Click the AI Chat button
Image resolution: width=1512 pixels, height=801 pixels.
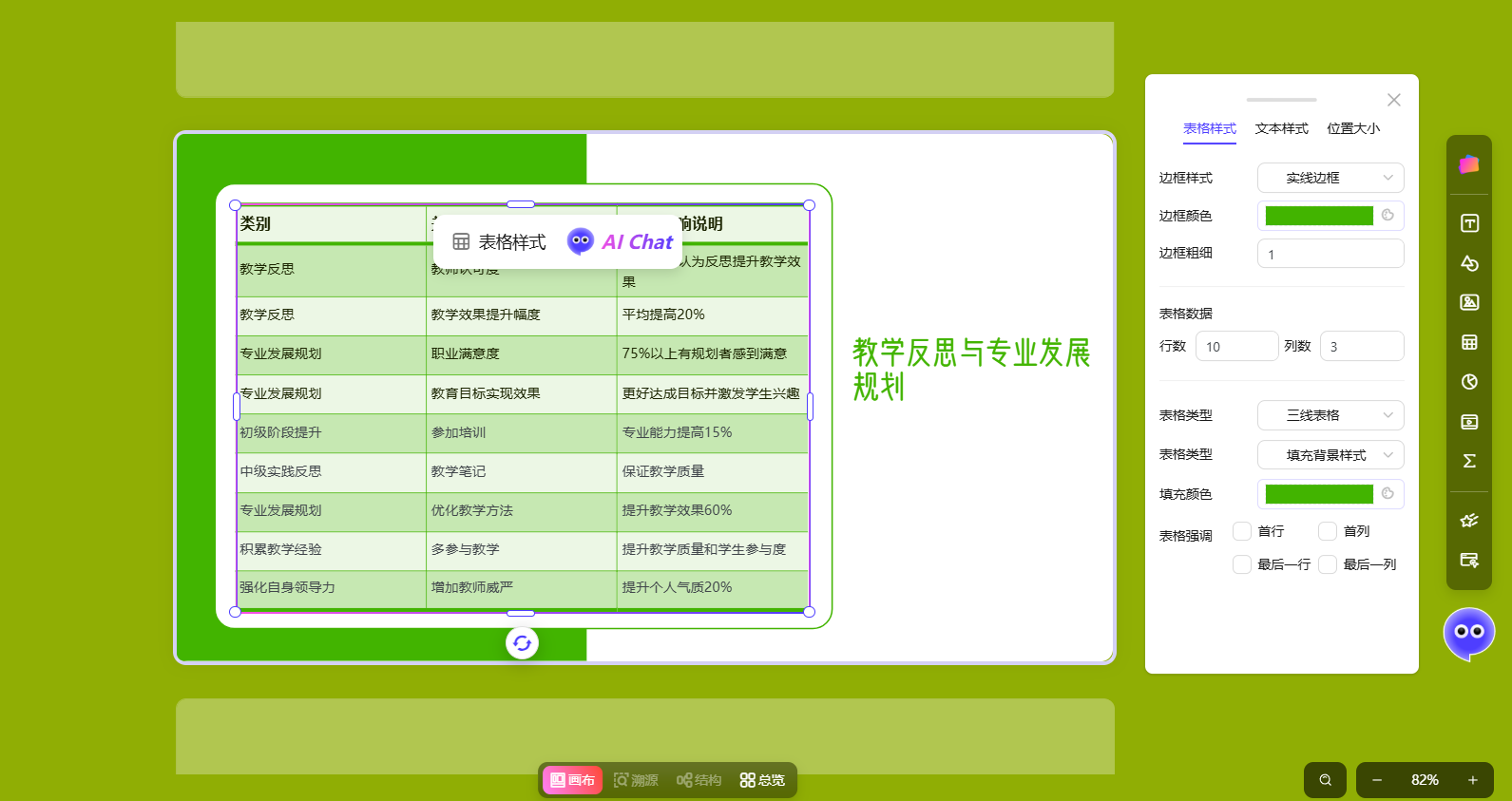621,242
